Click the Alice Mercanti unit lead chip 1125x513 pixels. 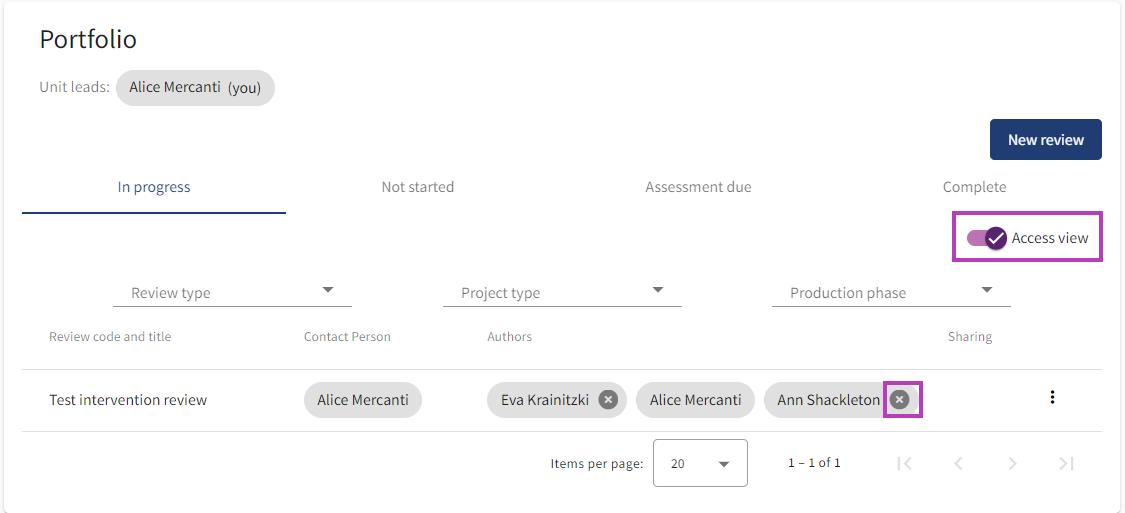point(195,87)
